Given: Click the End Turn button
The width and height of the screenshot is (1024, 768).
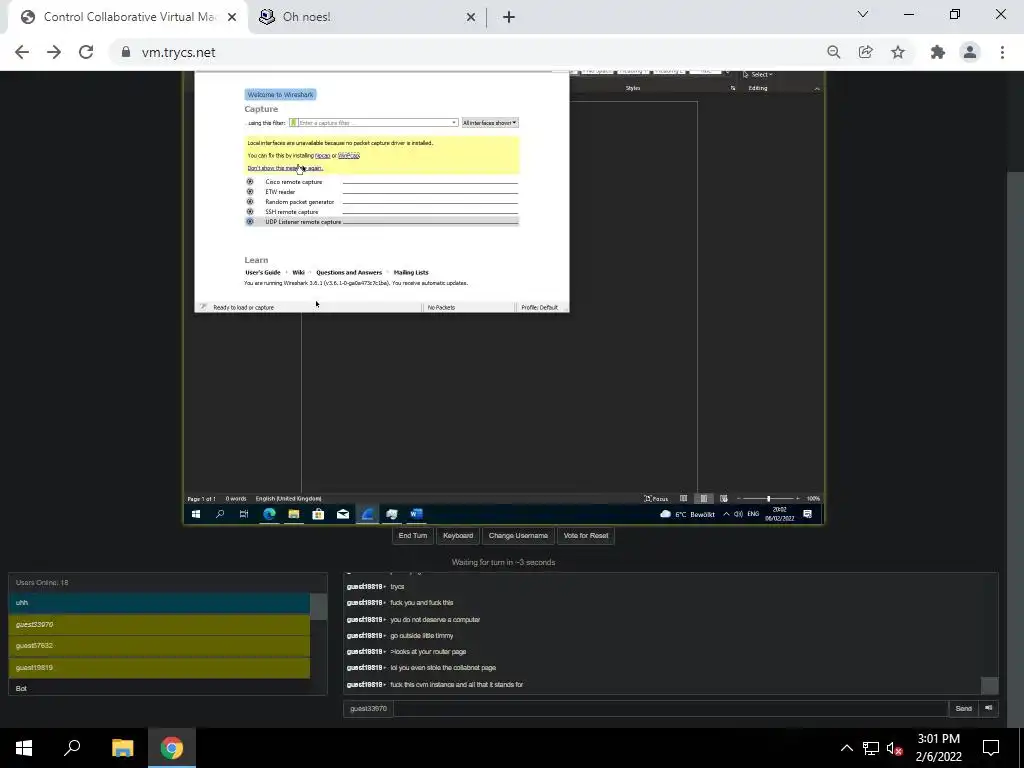Looking at the screenshot, I should click(413, 536).
